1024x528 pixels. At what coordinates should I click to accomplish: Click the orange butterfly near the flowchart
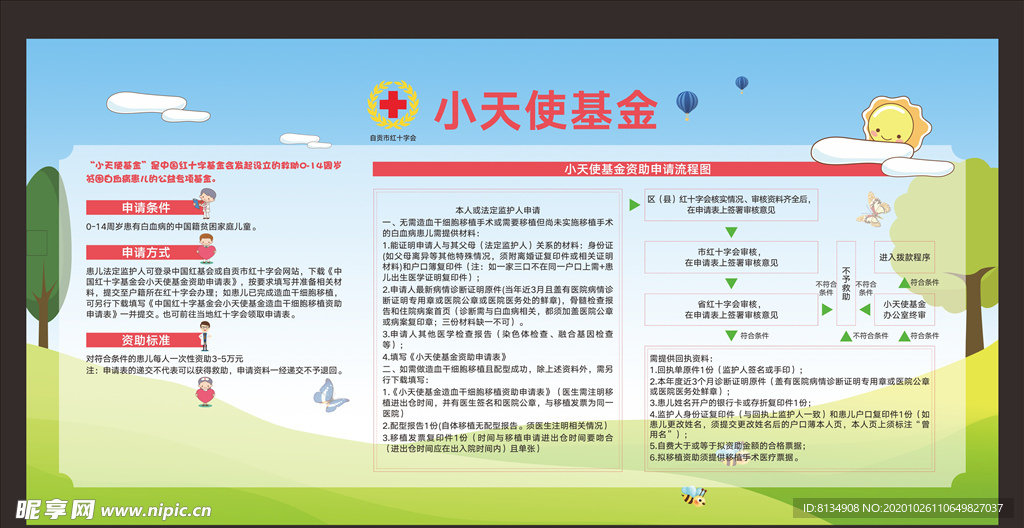(874, 209)
